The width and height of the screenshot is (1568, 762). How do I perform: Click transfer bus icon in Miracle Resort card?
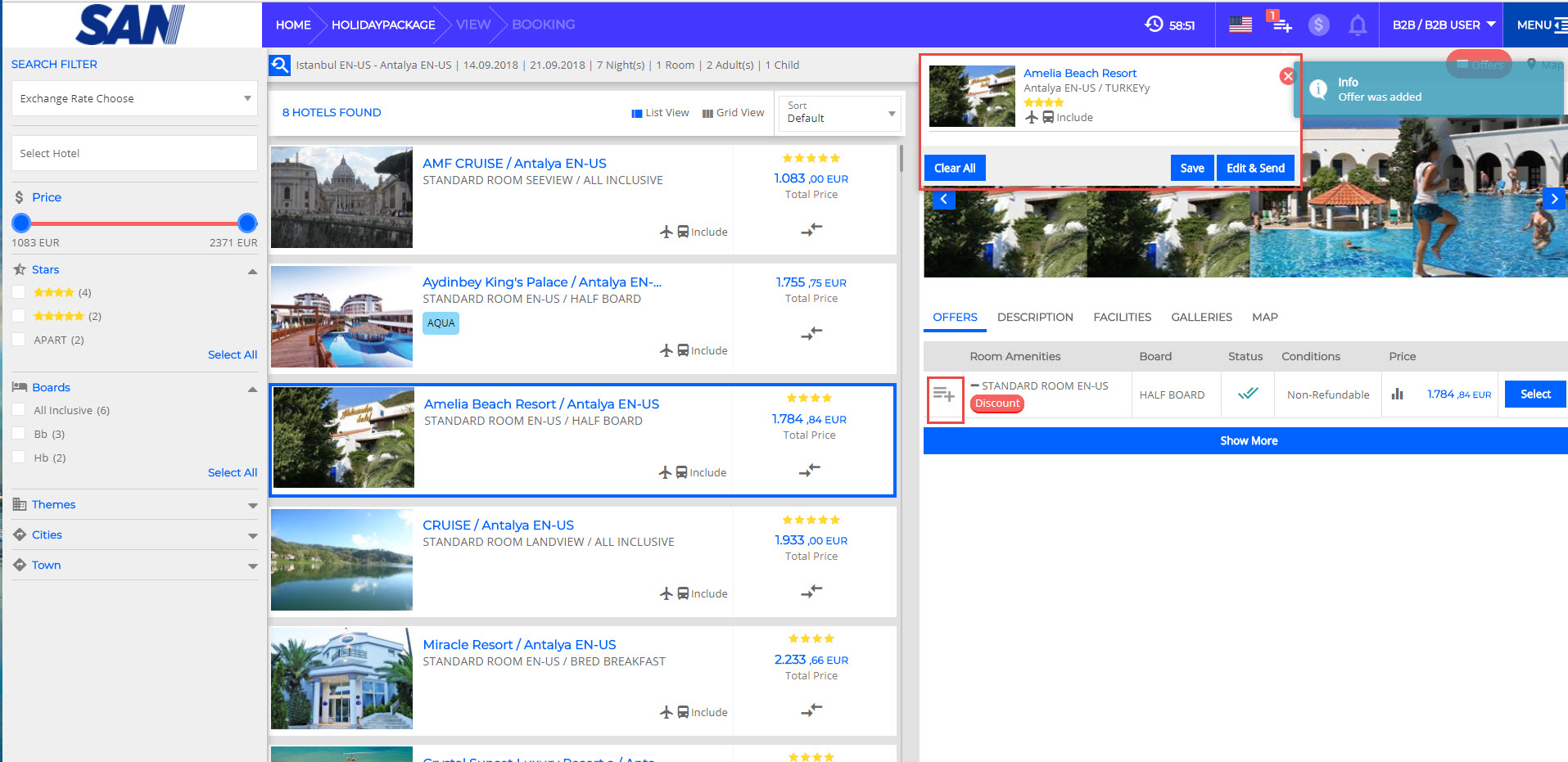click(683, 712)
